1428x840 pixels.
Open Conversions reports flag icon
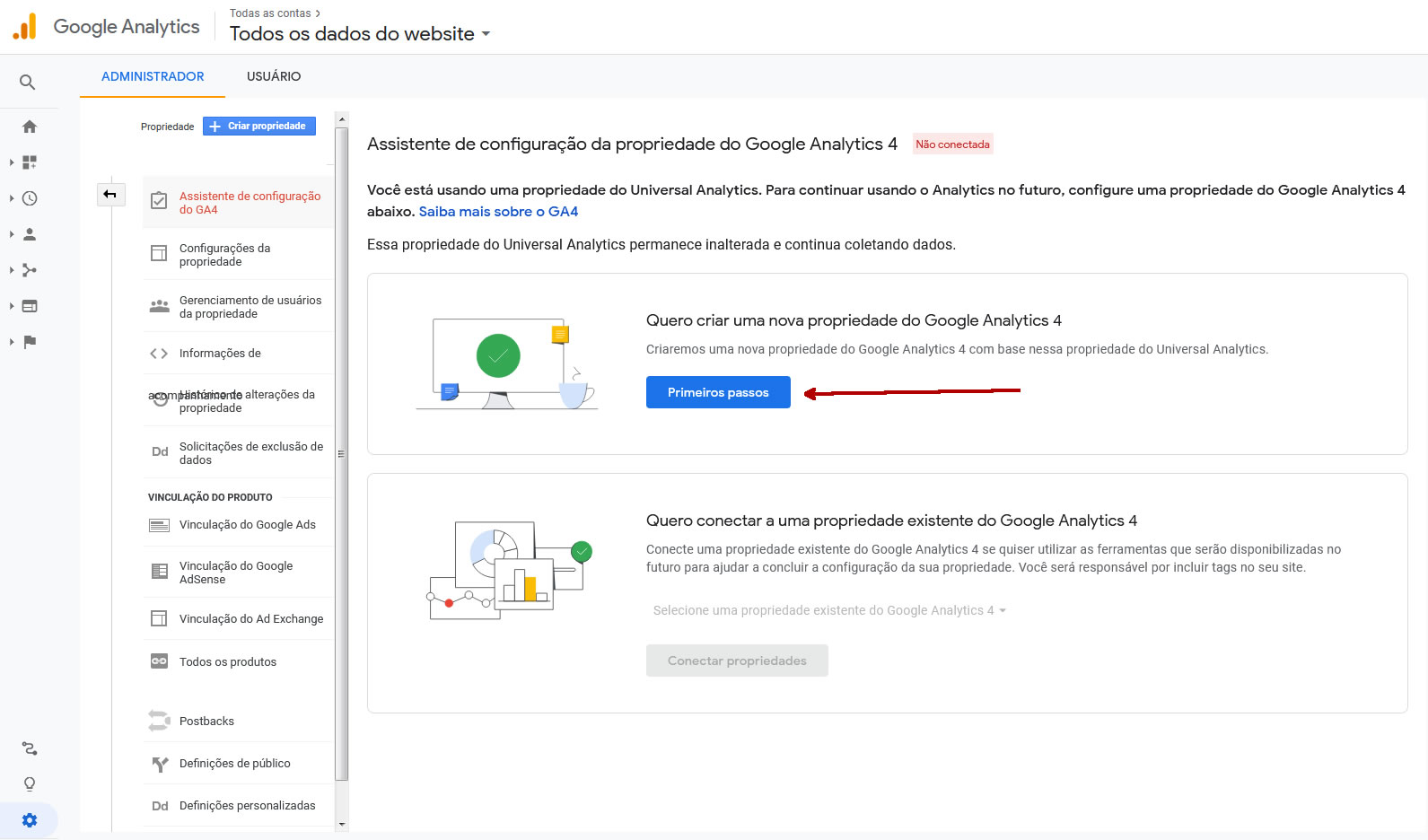pyautogui.click(x=30, y=342)
